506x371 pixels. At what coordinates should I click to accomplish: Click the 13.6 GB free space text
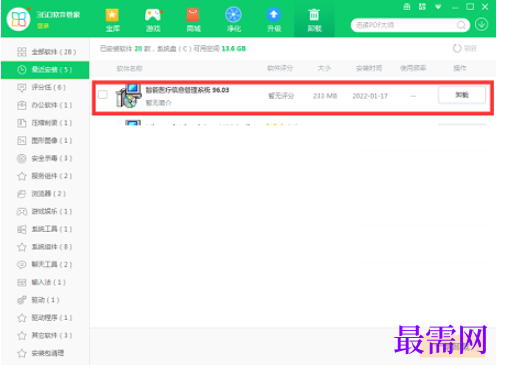234,49
